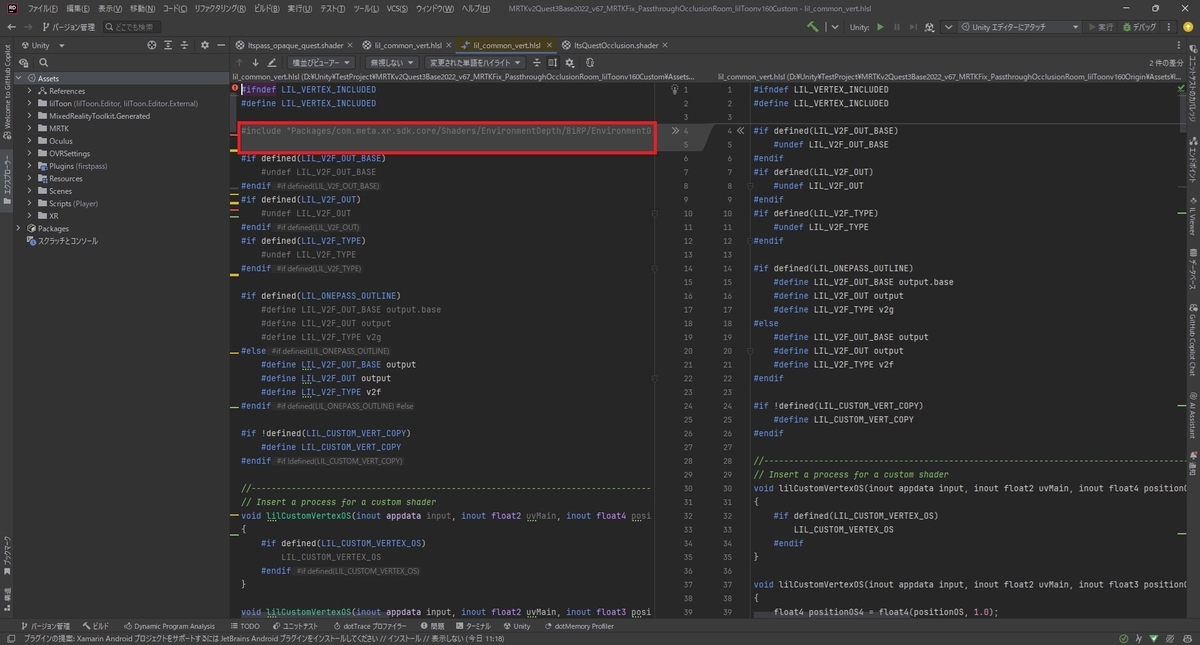
Task: Toggle synchronized scrolling in diff viewer
Action: tap(553, 62)
